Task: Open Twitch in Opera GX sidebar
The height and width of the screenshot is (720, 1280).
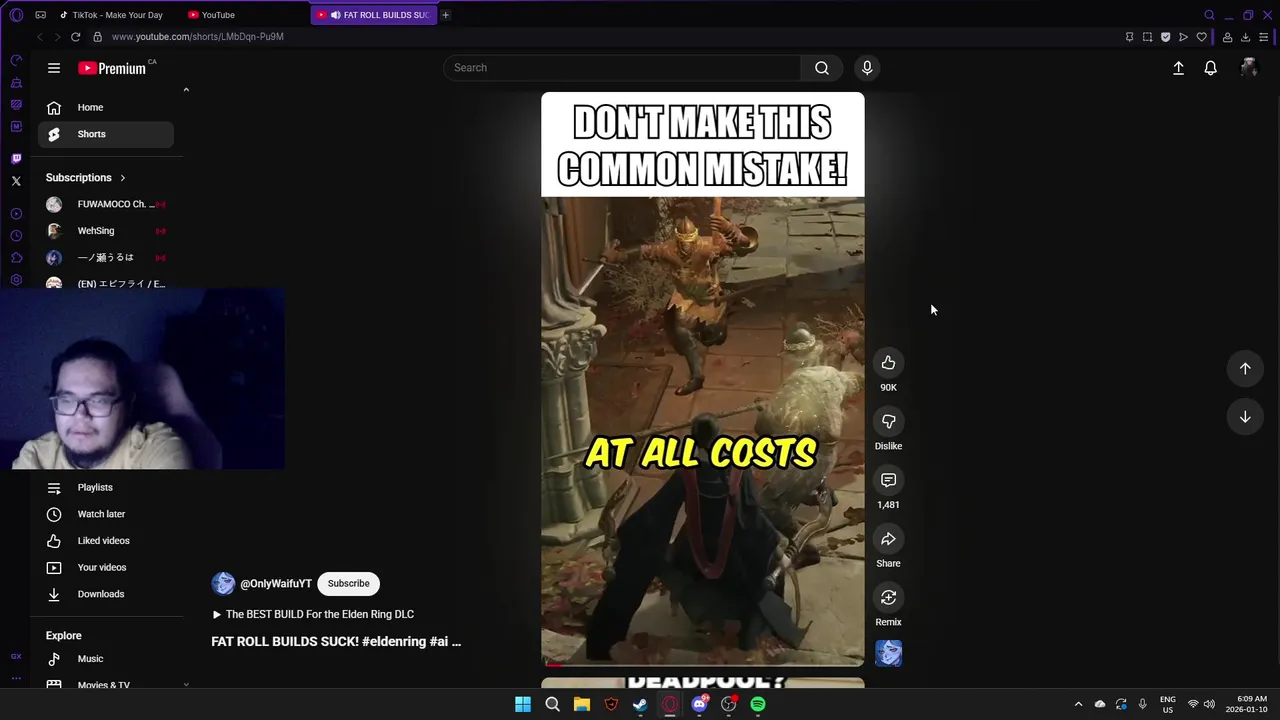Action: coord(16,159)
